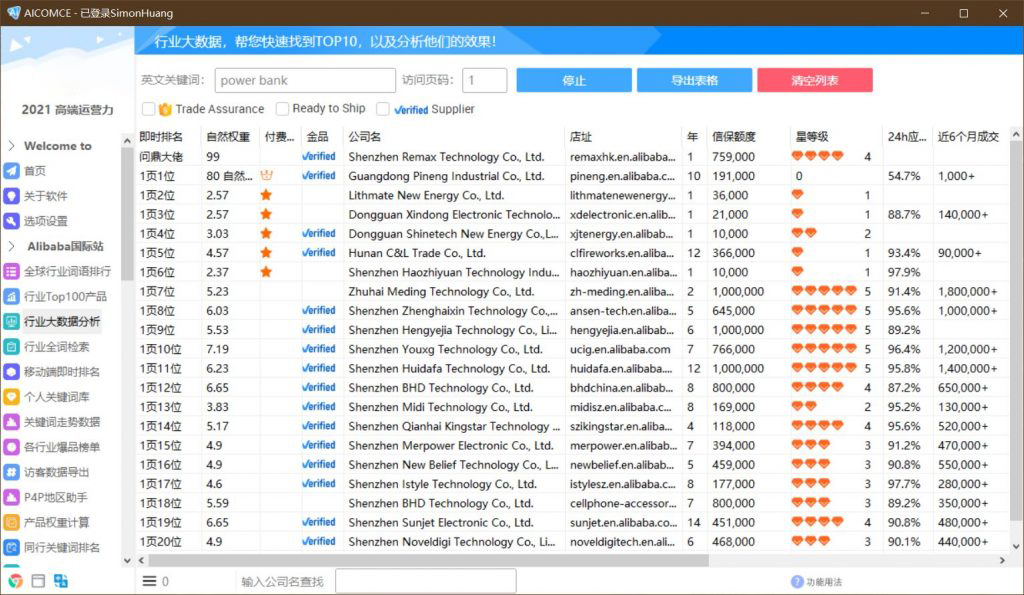Screen dimensions: 1024x595
Task: Select 行业大数据分析 sidebar icon
Action: click(11, 321)
